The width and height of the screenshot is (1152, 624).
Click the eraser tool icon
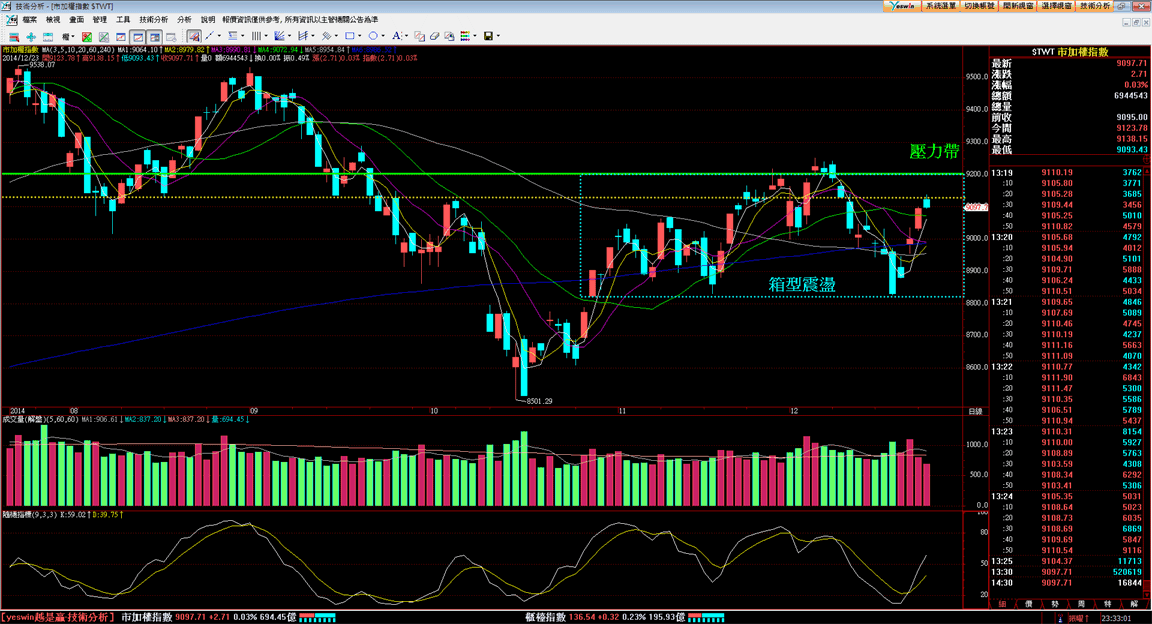click(434, 35)
